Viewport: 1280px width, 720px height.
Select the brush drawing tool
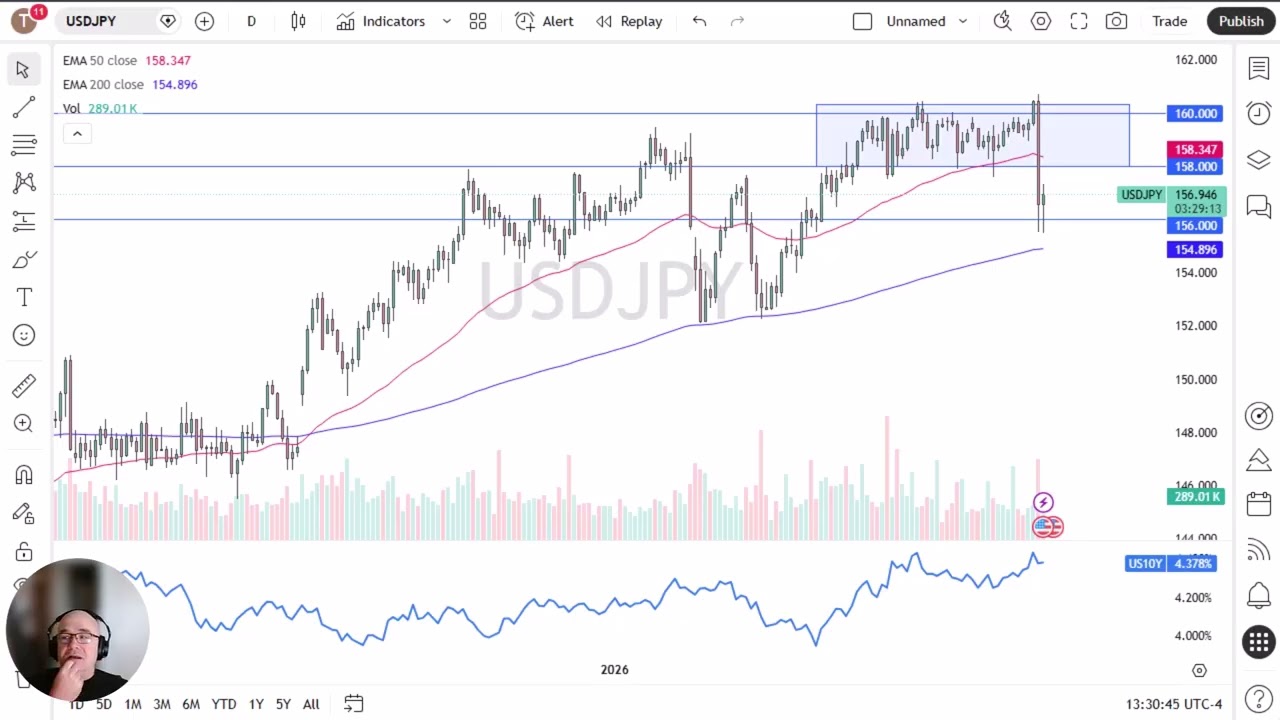[x=23, y=260]
